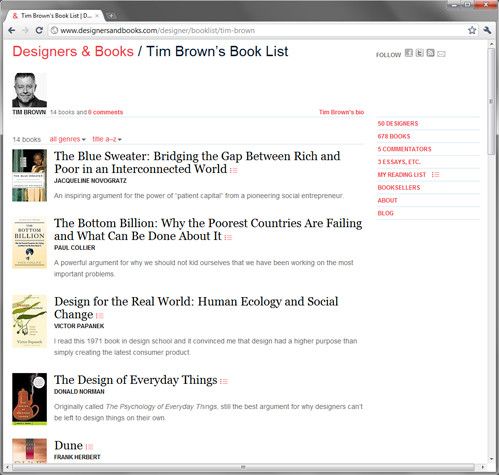
Task: Click author name Donald Norman
Action: (79, 392)
